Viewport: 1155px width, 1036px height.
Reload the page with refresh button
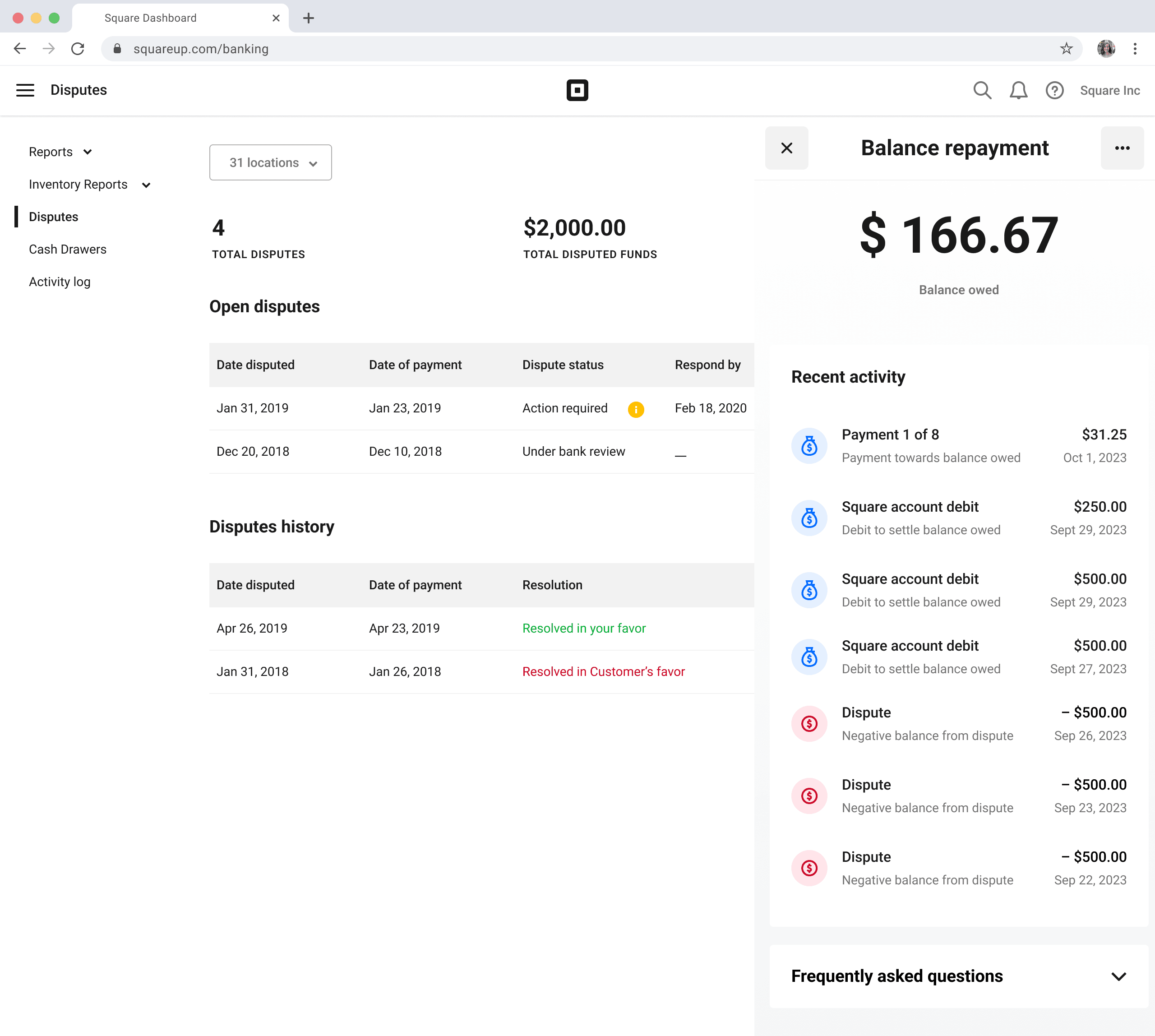click(78, 49)
